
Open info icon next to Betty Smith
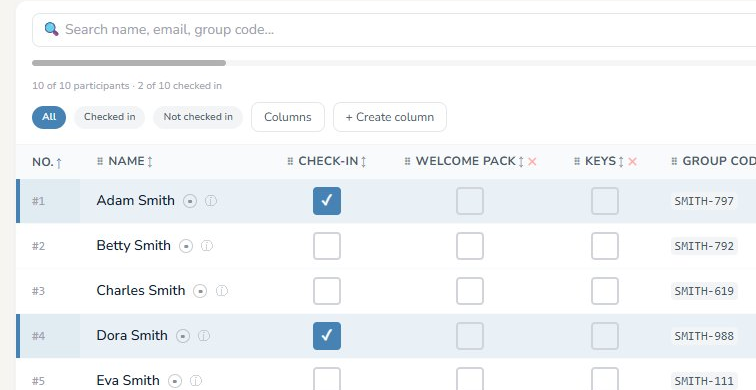206,246
